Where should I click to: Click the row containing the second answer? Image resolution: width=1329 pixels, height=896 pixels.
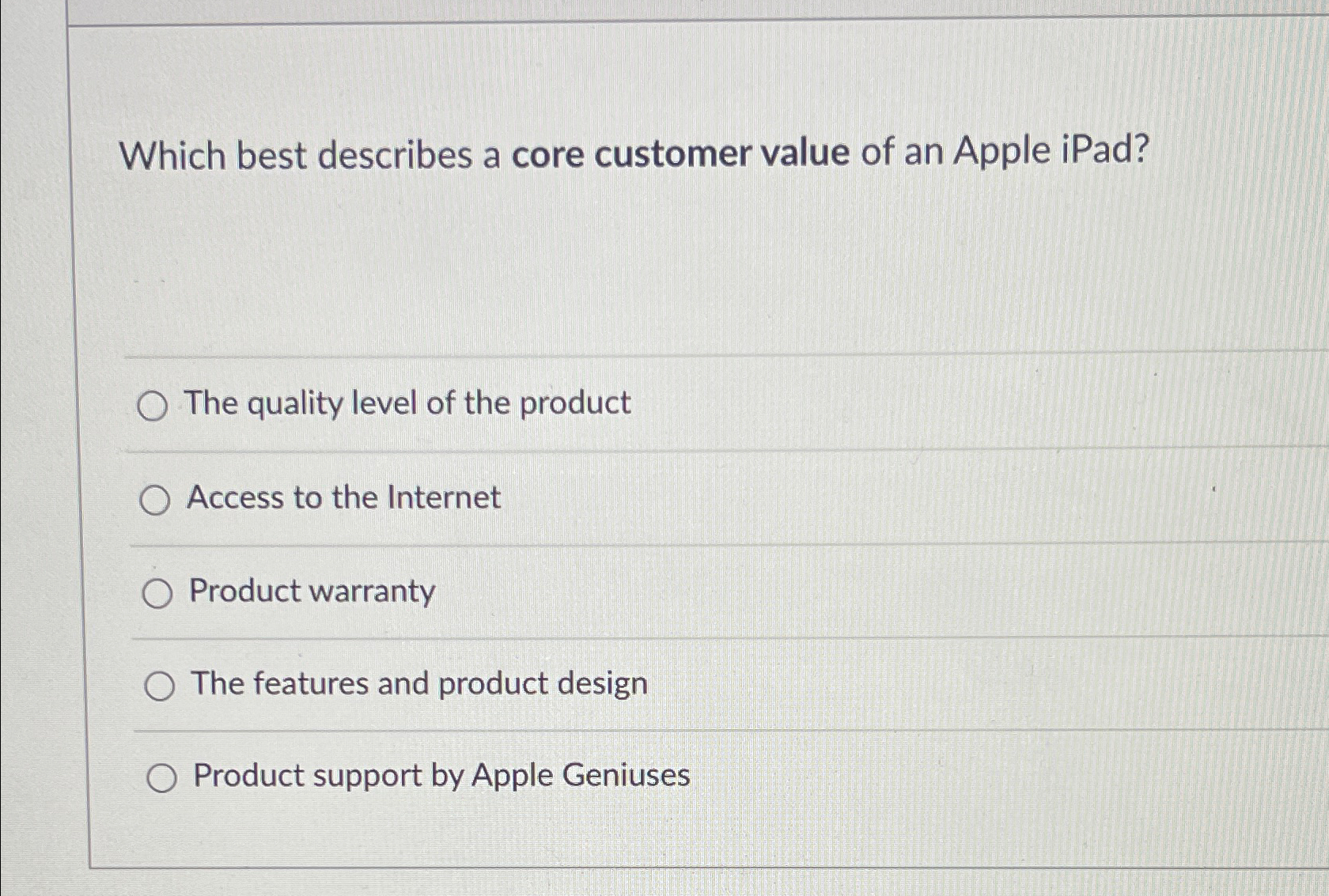point(633,497)
